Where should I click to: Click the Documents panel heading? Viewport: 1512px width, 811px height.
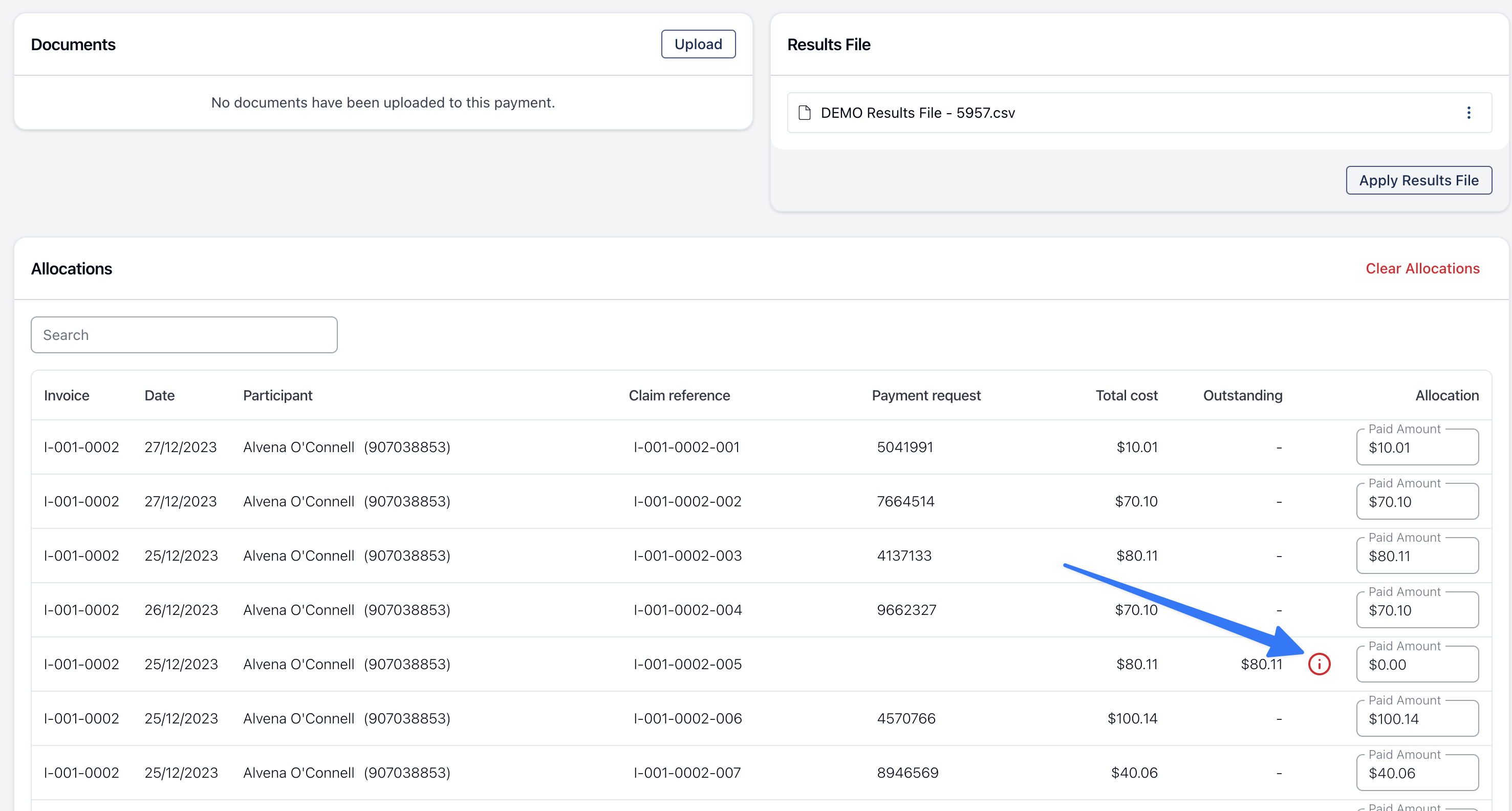[73, 45]
